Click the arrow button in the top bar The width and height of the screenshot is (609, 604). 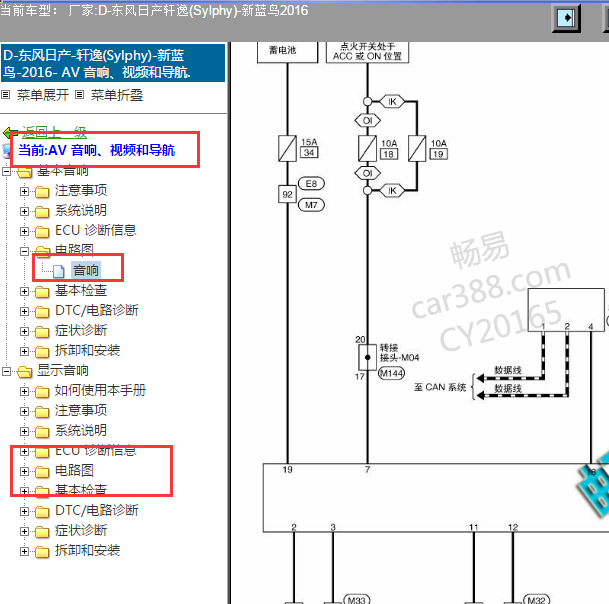(x=566, y=18)
